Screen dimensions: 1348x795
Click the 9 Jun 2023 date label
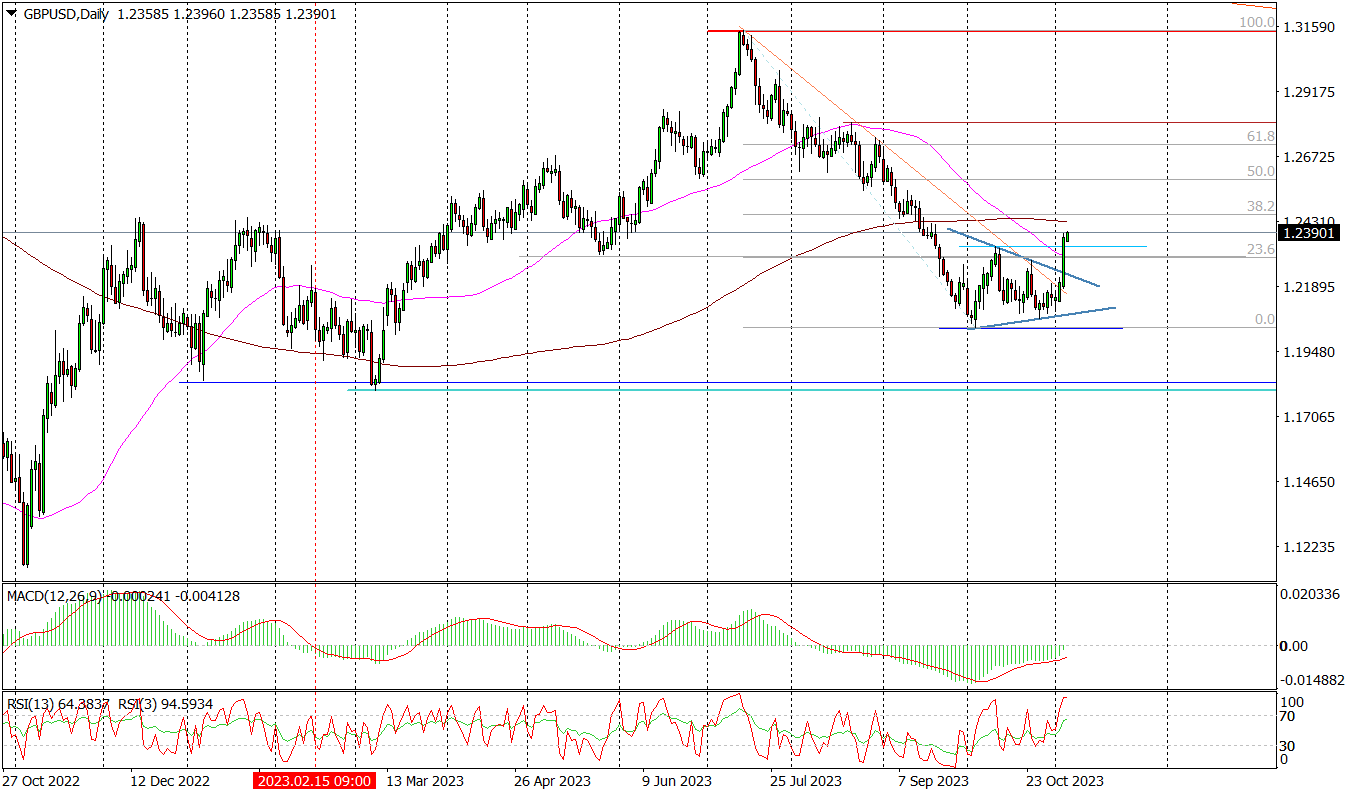tap(677, 781)
